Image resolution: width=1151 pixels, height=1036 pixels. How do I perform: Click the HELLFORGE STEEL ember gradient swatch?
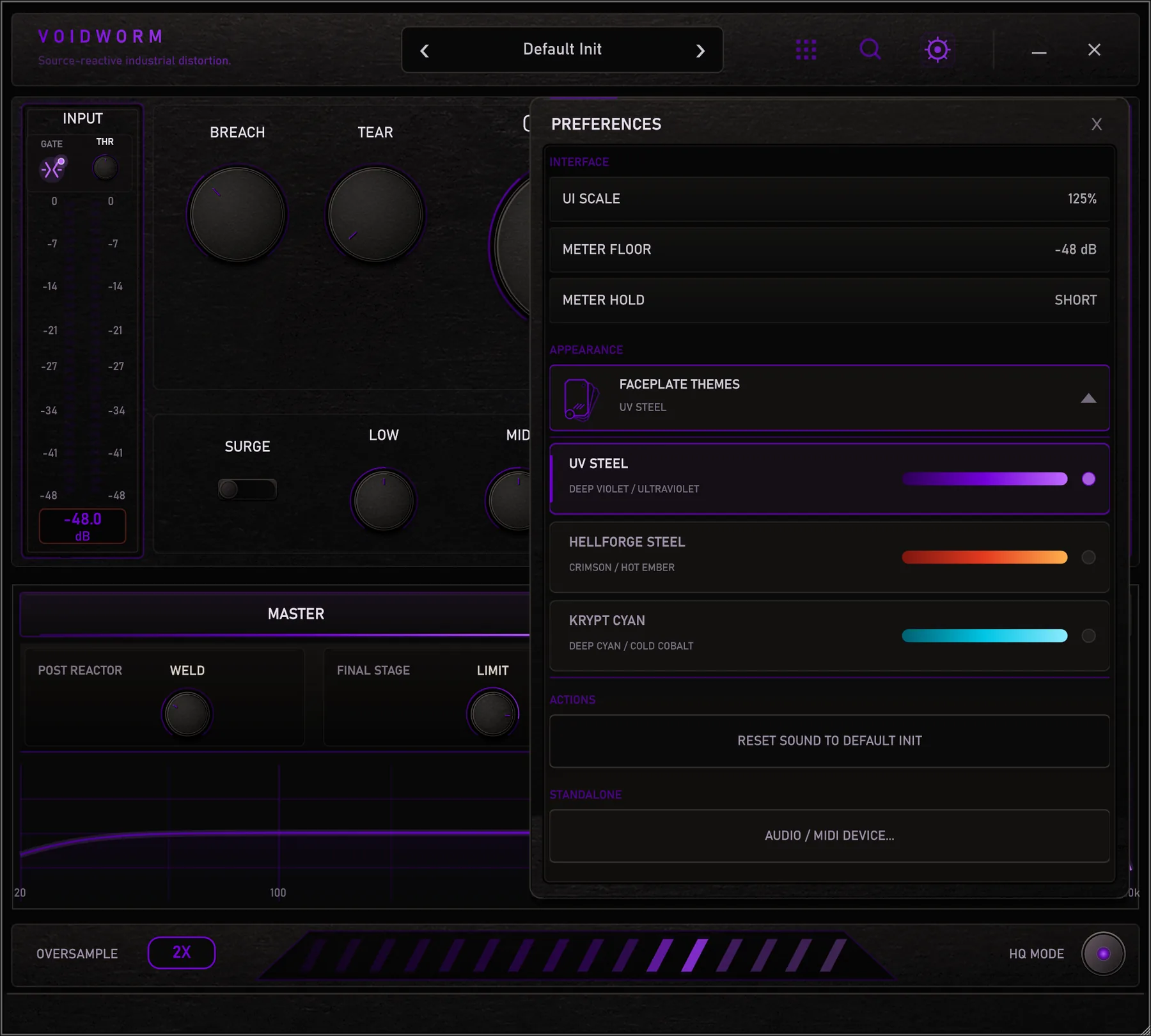tap(984, 557)
